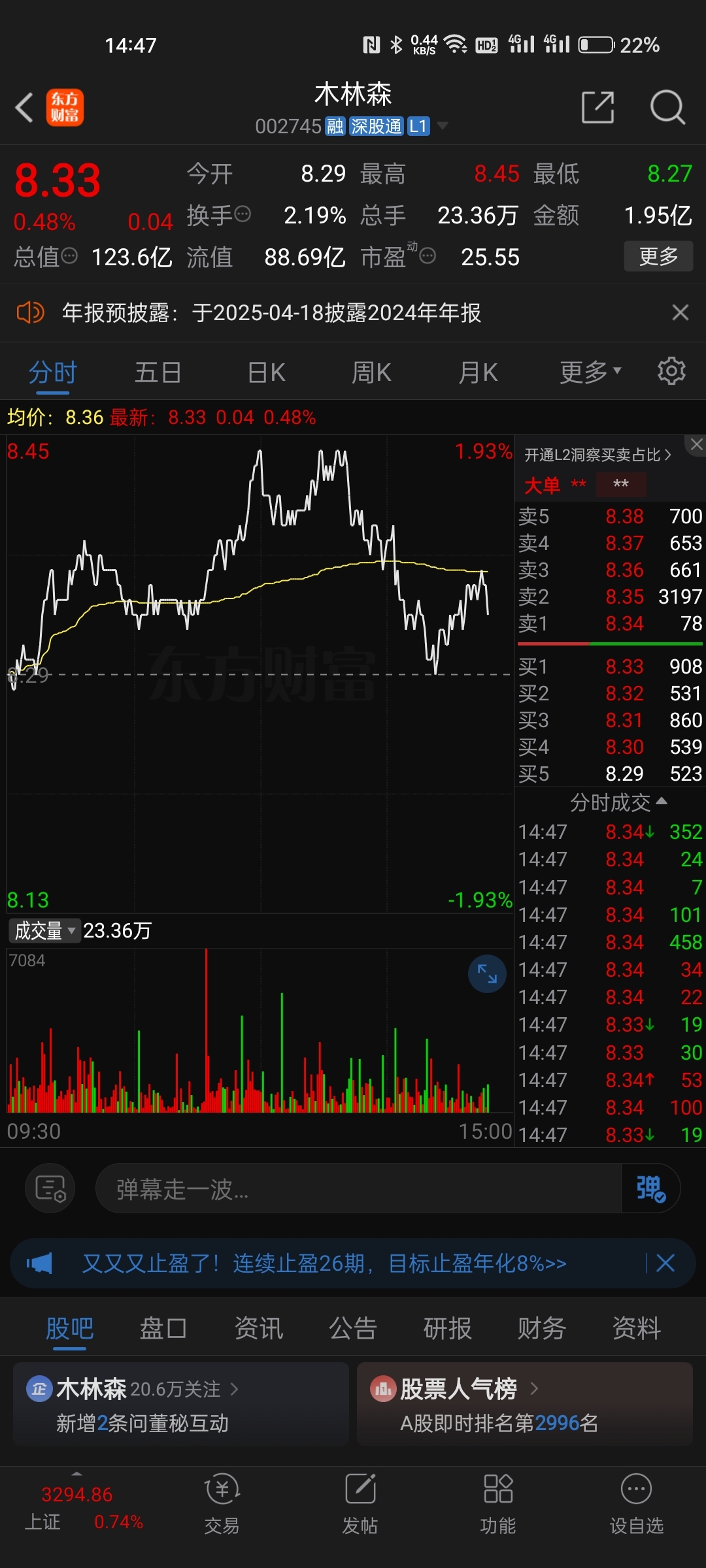The width and height of the screenshot is (706, 1568).
Task: Tap 卖1 order row 8.34
Action: [x=610, y=623]
